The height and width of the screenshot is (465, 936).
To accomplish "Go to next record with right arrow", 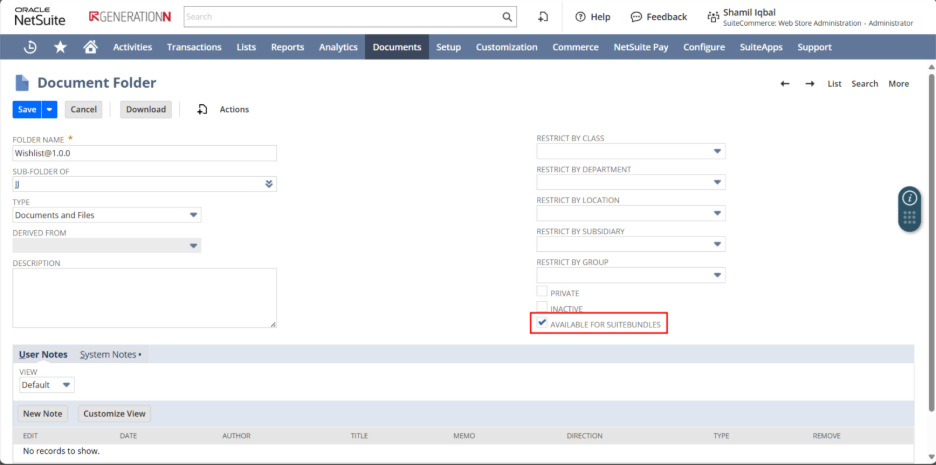I will click(x=809, y=84).
